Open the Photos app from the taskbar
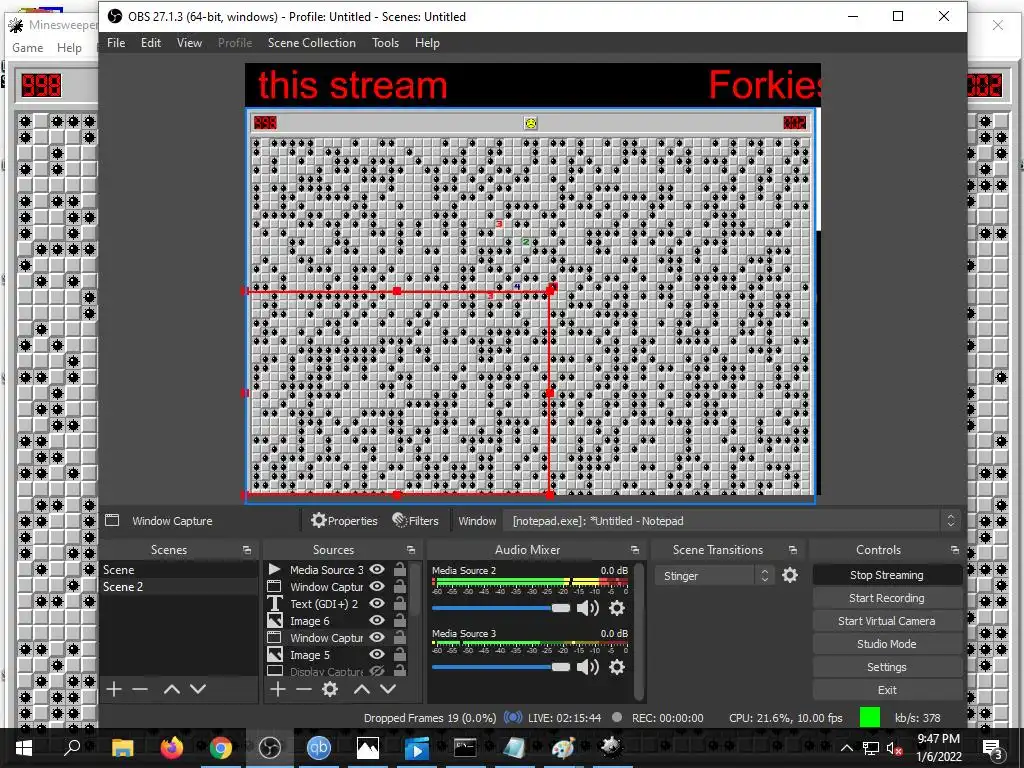1024x768 pixels. point(368,748)
